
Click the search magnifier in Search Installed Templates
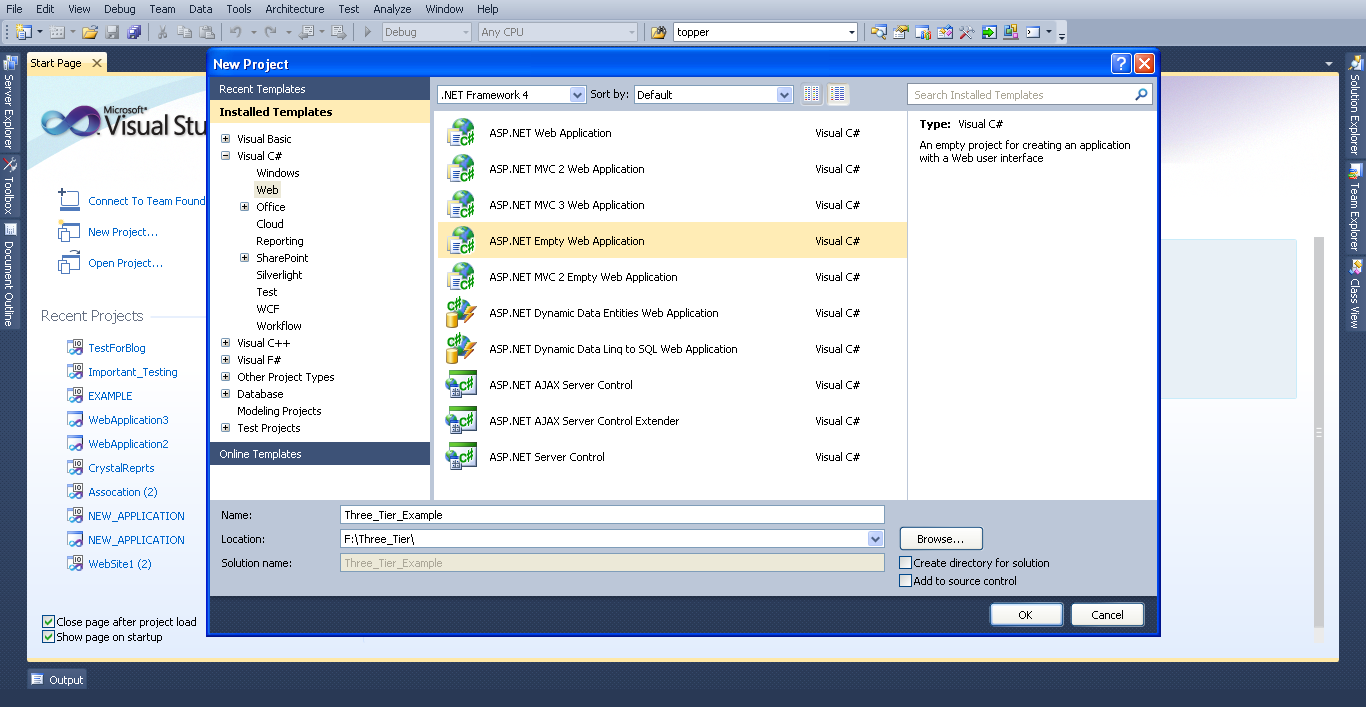pyautogui.click(x=1141, y=95)
